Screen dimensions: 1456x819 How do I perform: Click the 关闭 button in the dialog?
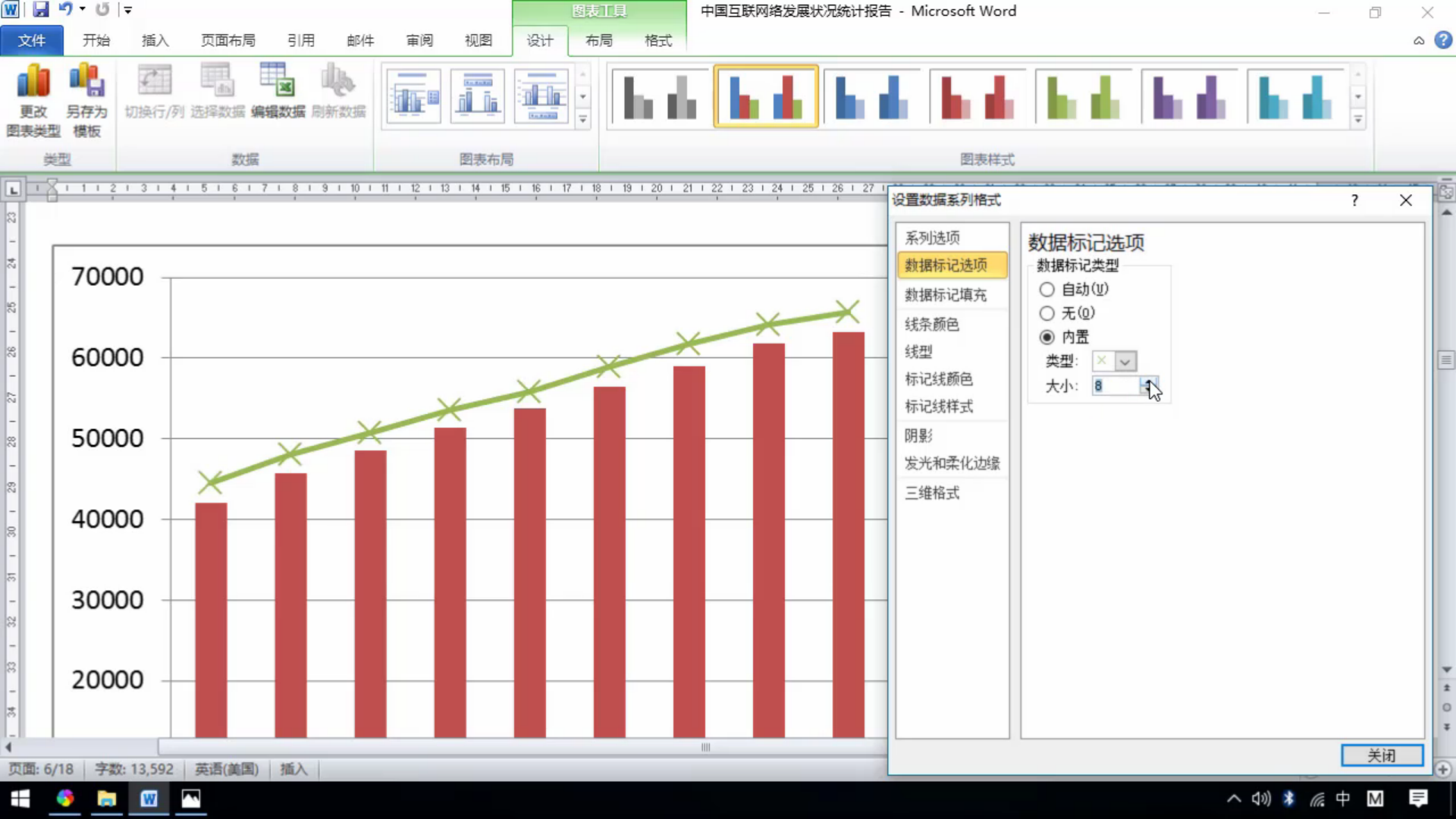[x=1382, y=755]
